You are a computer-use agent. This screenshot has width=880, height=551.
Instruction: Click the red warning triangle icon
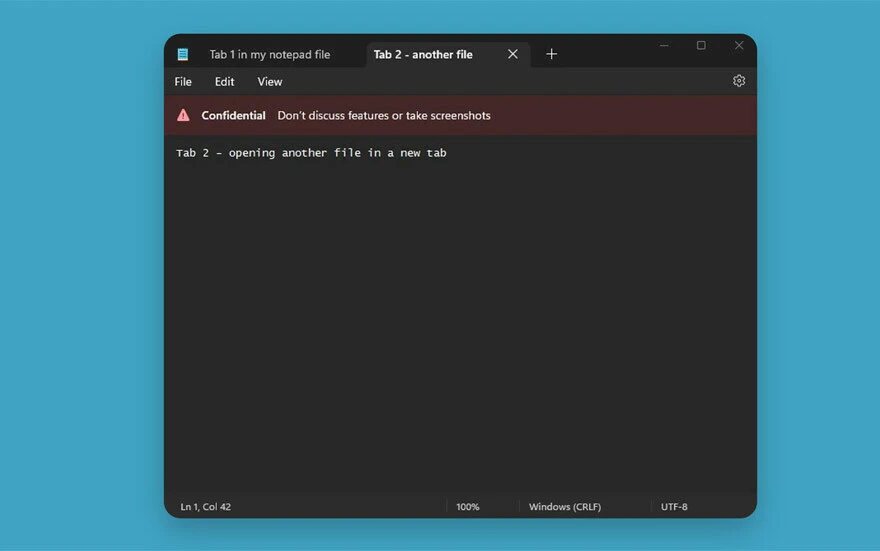pos(183,115)
